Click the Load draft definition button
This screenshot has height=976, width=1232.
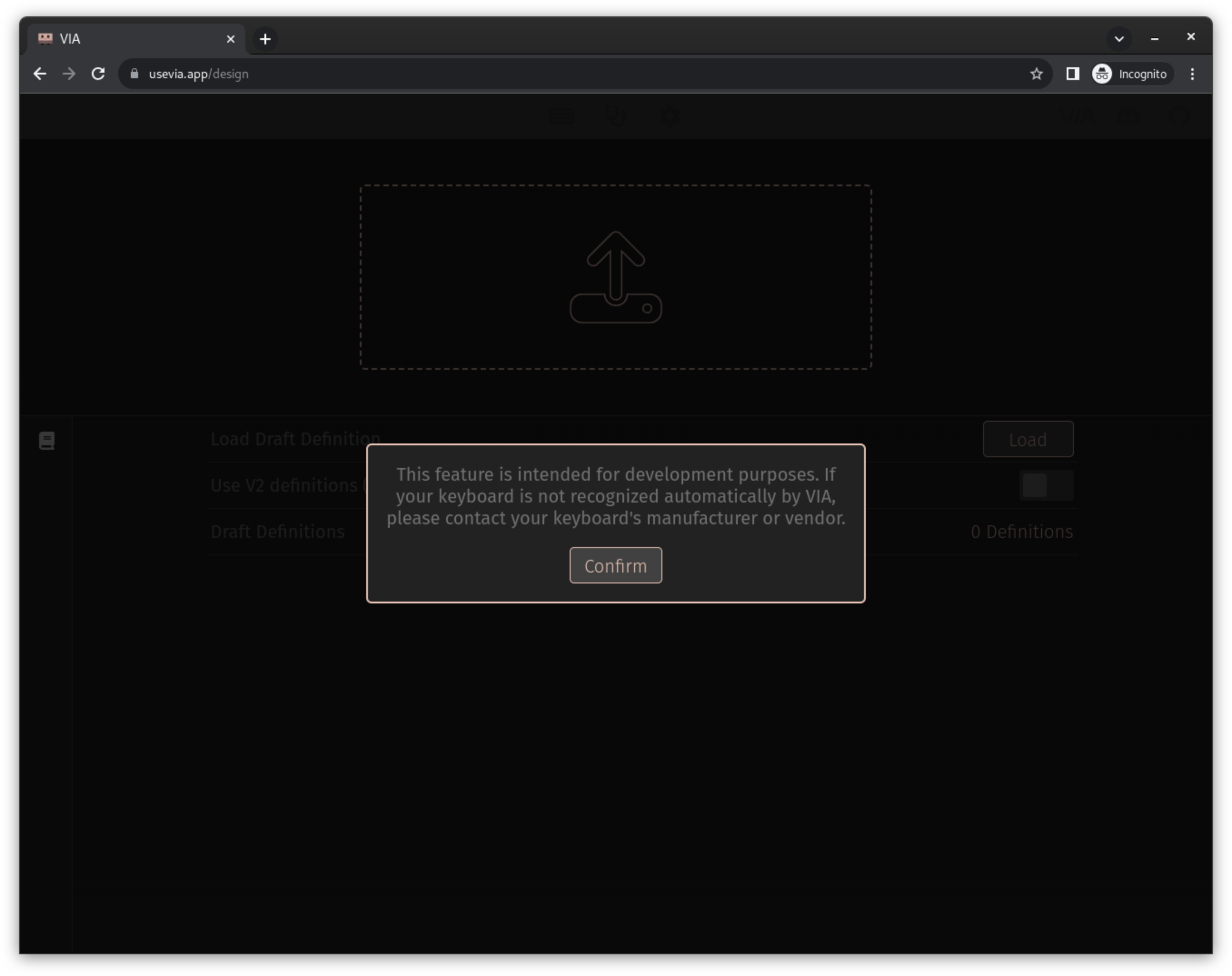1028,439
